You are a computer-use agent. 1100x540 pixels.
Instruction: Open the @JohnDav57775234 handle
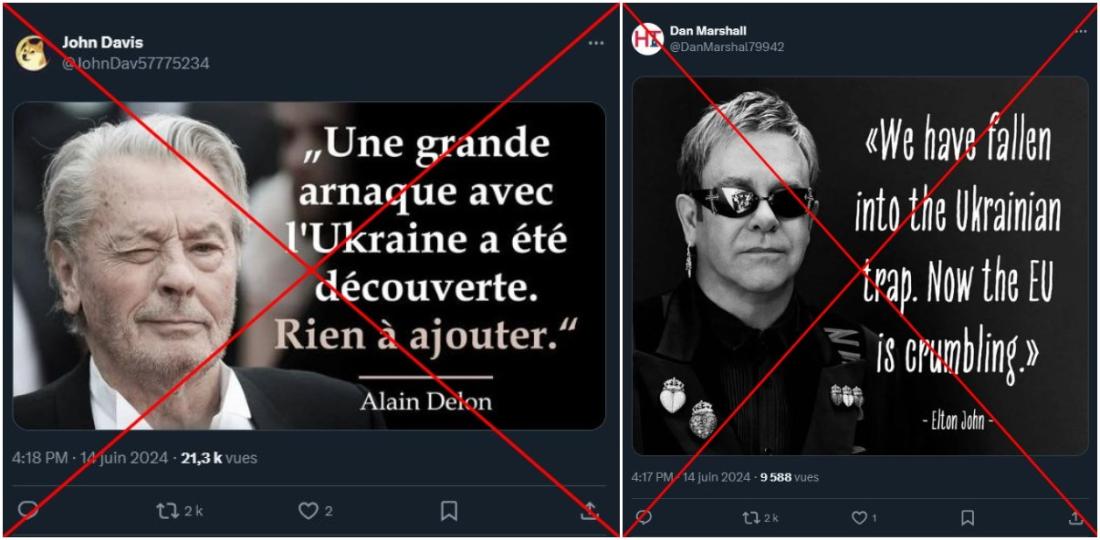coord(135,63)
